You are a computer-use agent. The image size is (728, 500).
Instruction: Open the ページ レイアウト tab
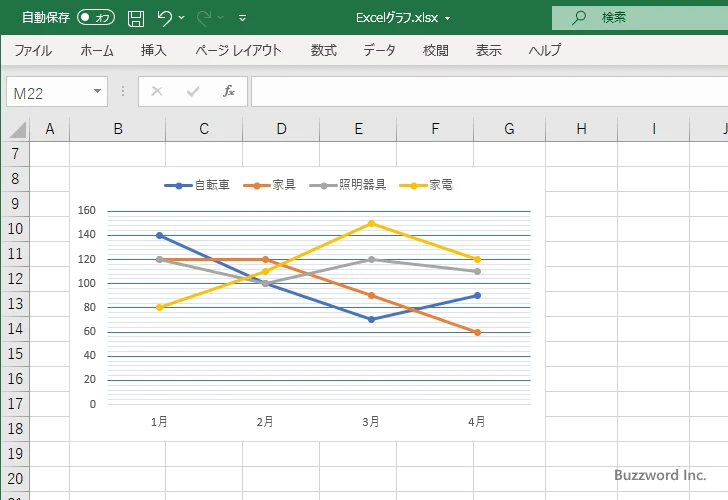(238, 50)
